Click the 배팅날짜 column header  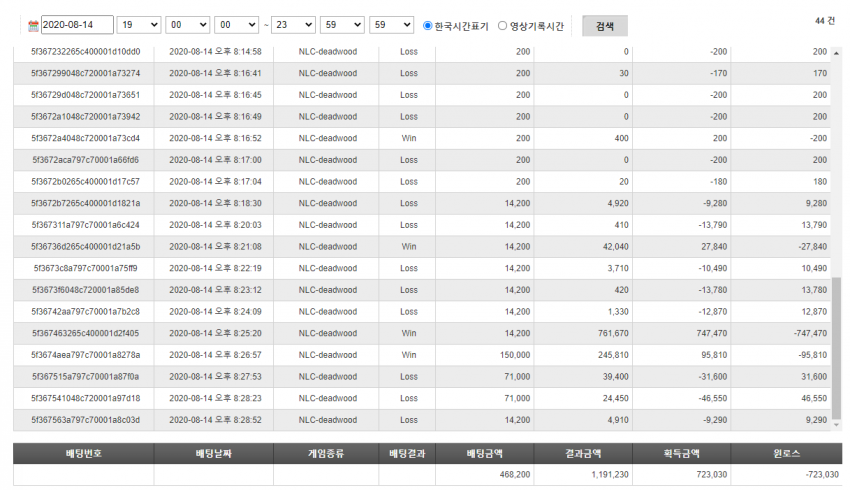pos(214,453)
